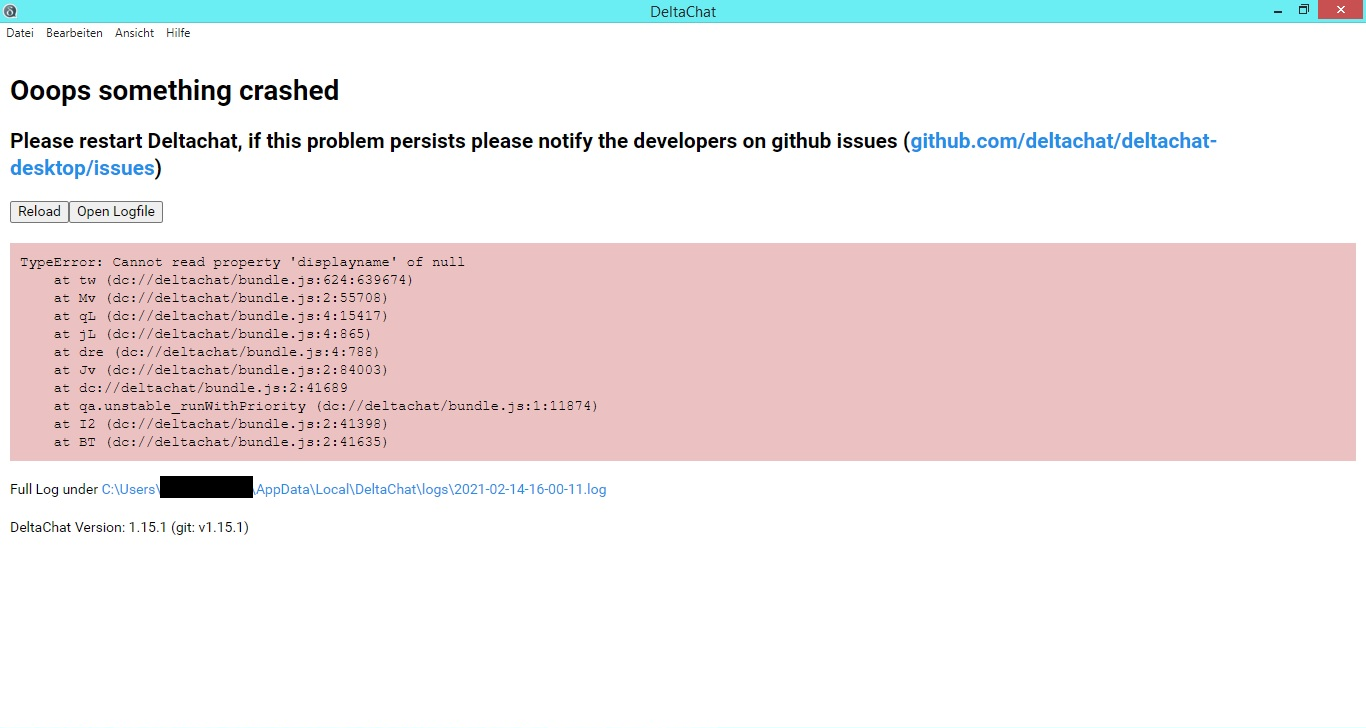
Task: Open the Bearbeiten menu
Action: [74, 33]
